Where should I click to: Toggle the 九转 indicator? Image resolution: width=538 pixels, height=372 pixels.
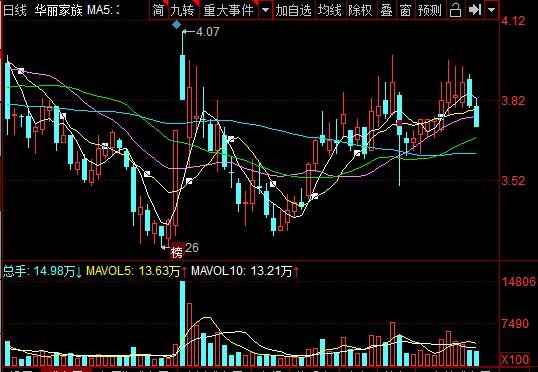click(183, 10)
